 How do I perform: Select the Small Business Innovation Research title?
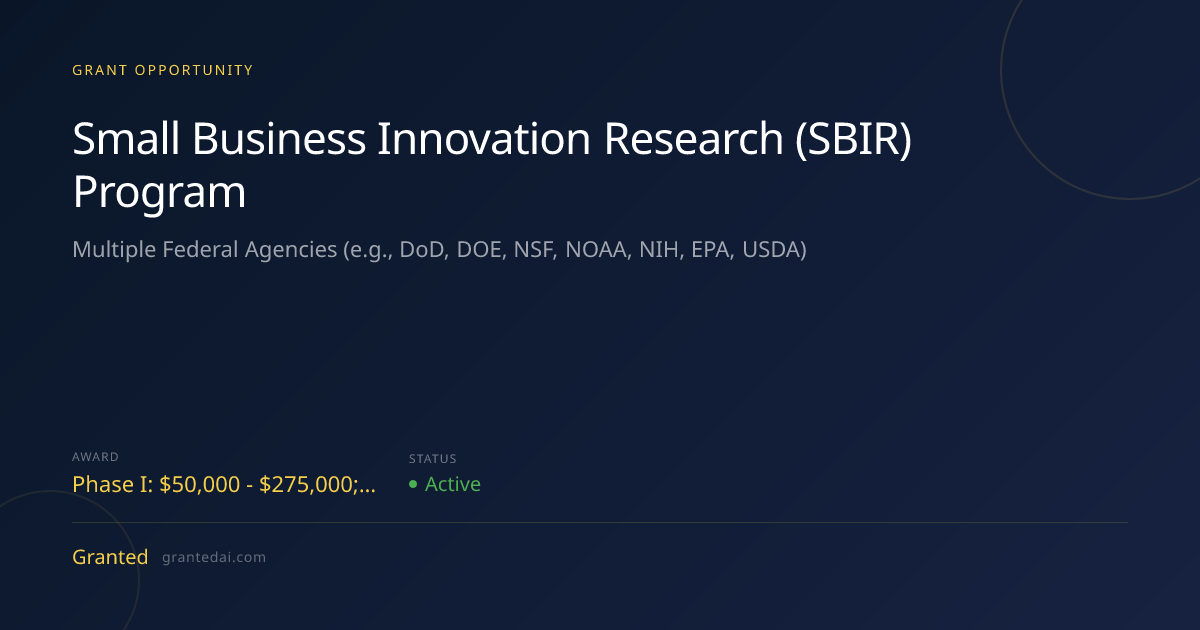click(492, 166)
